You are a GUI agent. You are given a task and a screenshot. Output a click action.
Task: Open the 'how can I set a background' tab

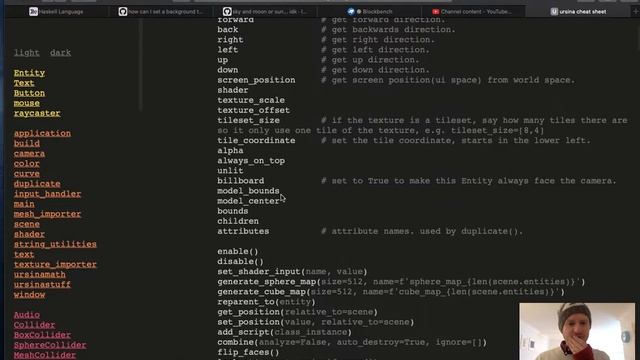point(161,12)
